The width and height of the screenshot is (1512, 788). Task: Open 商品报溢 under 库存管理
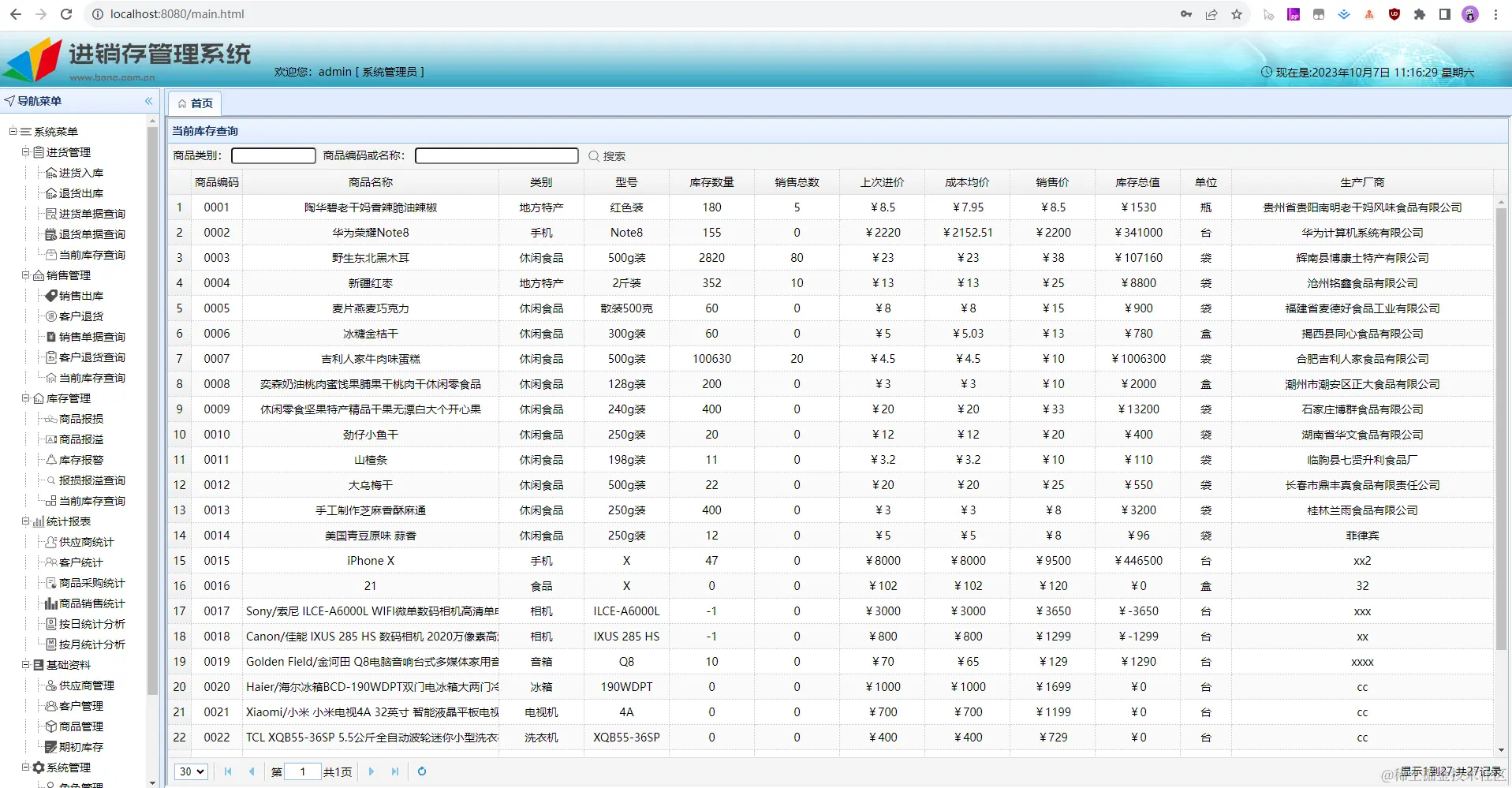tap(80, 439)
